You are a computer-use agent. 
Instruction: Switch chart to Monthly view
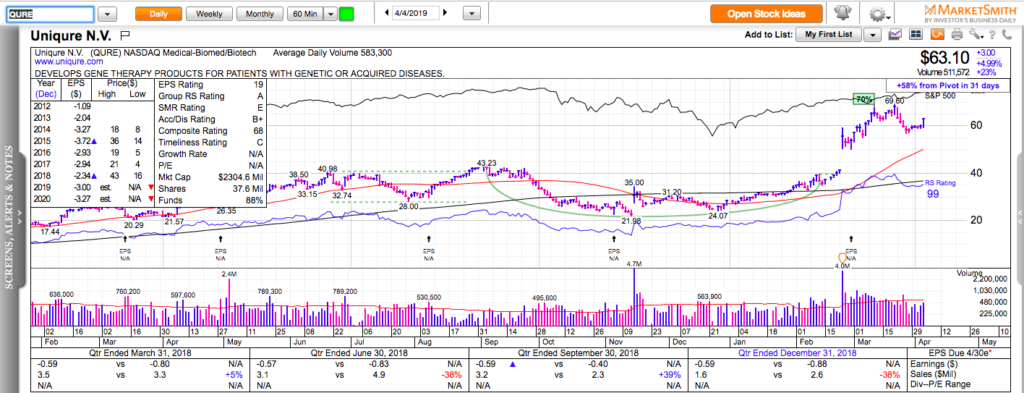260,14
